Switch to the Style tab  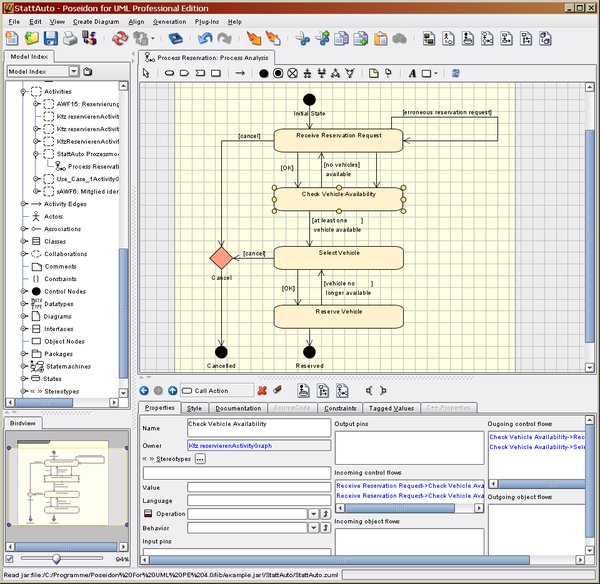point(194,408)
